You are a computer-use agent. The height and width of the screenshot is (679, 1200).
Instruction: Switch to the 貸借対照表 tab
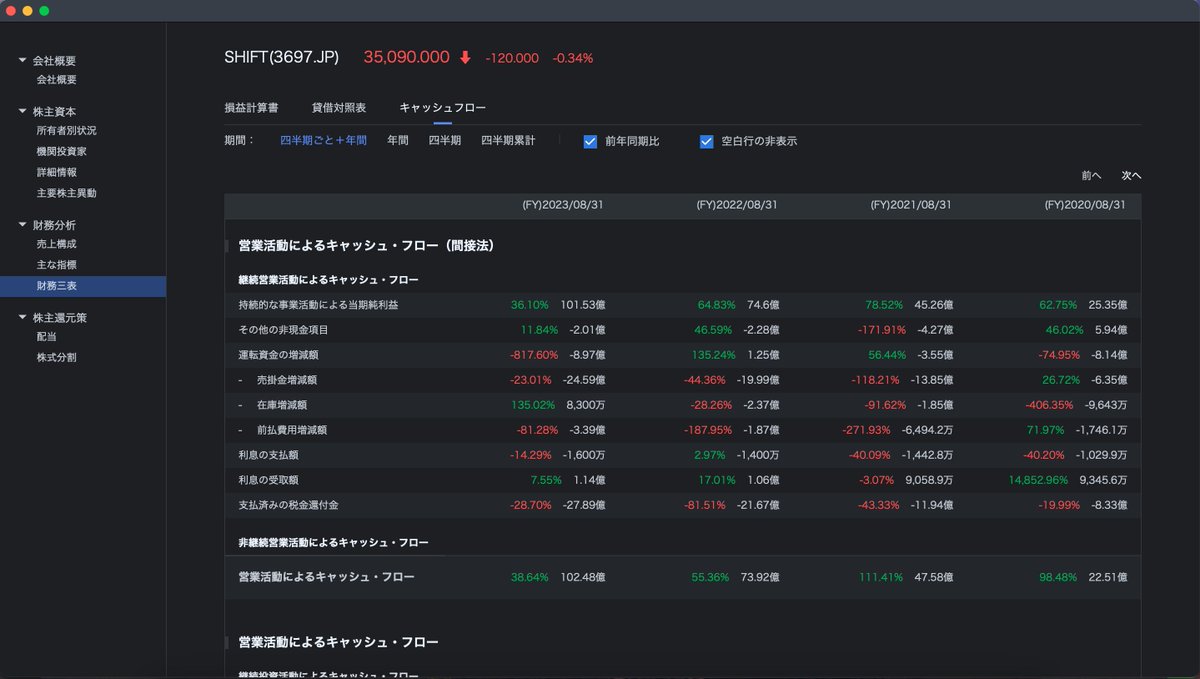tap(339, 107)
